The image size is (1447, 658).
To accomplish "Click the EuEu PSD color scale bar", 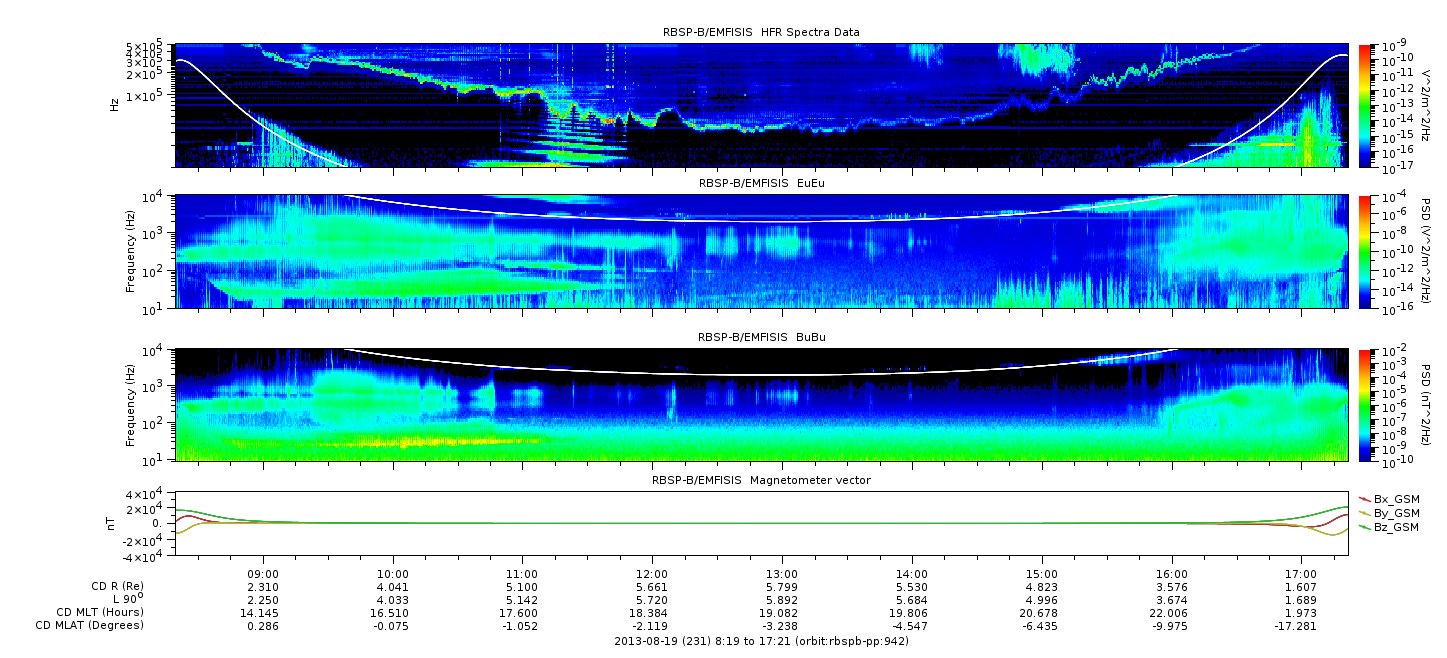I will tap(1365, 252).
